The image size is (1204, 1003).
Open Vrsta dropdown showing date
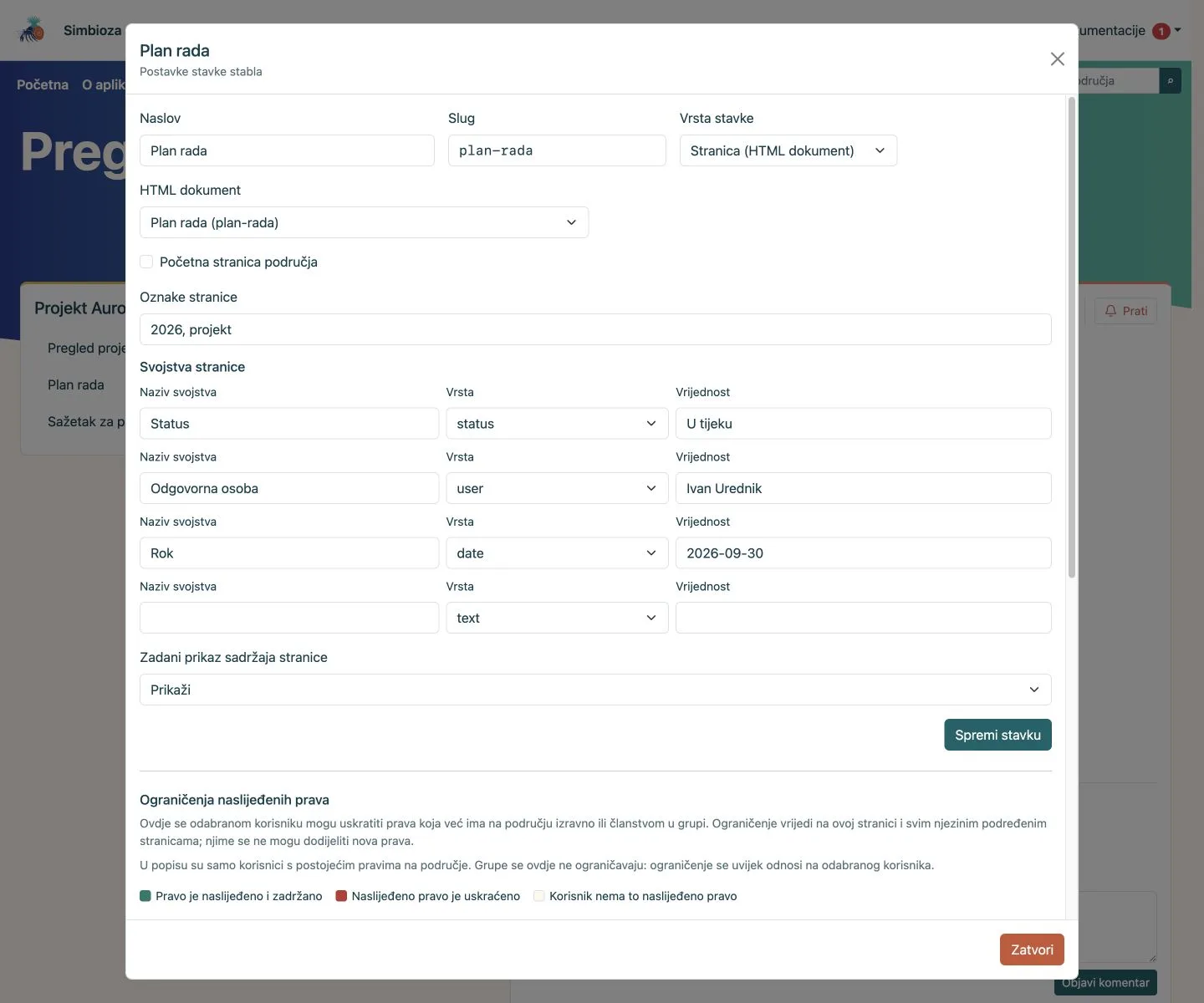[x=557, y=553]
